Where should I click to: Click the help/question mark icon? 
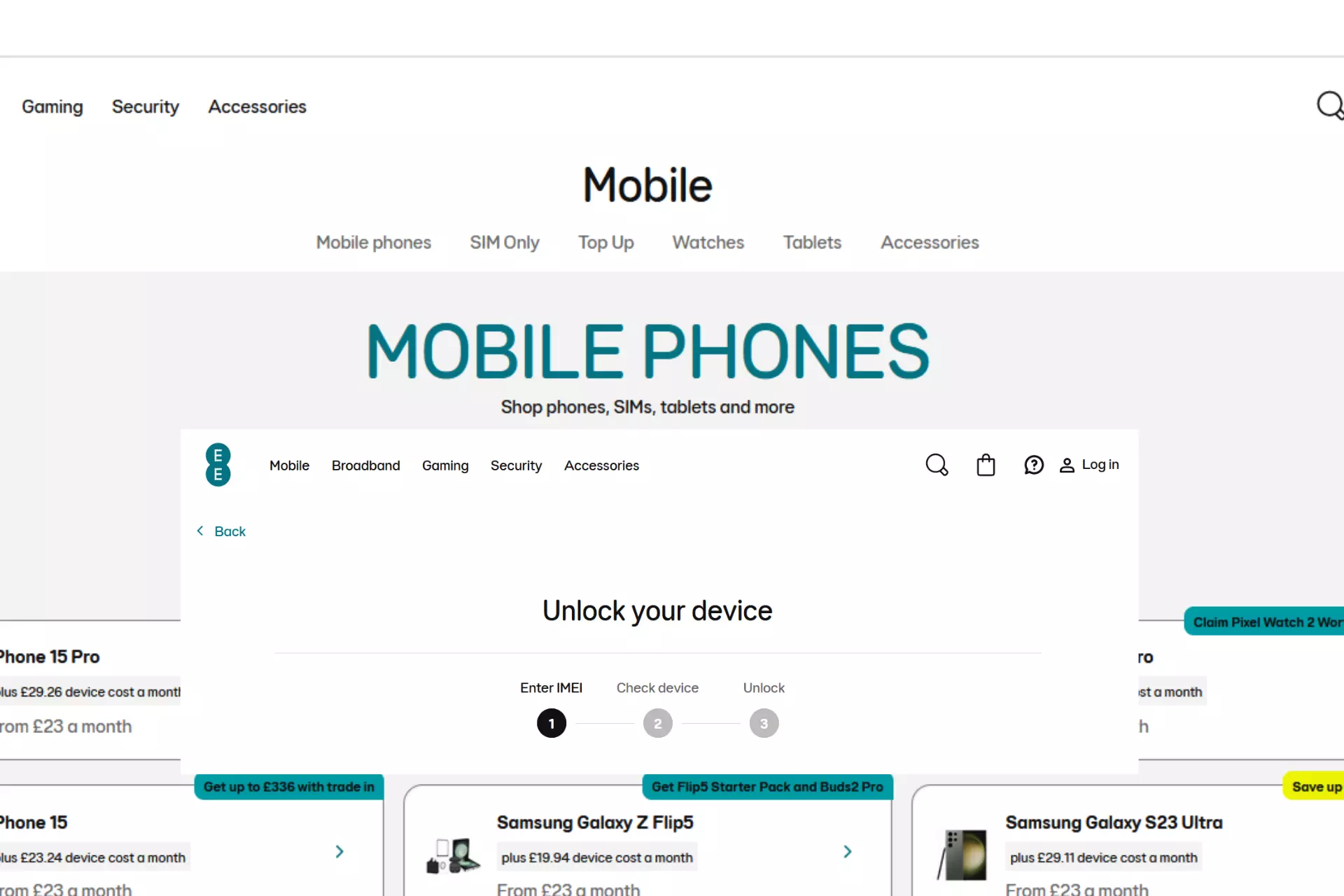pyautogui.click(x=1033, y=464)
